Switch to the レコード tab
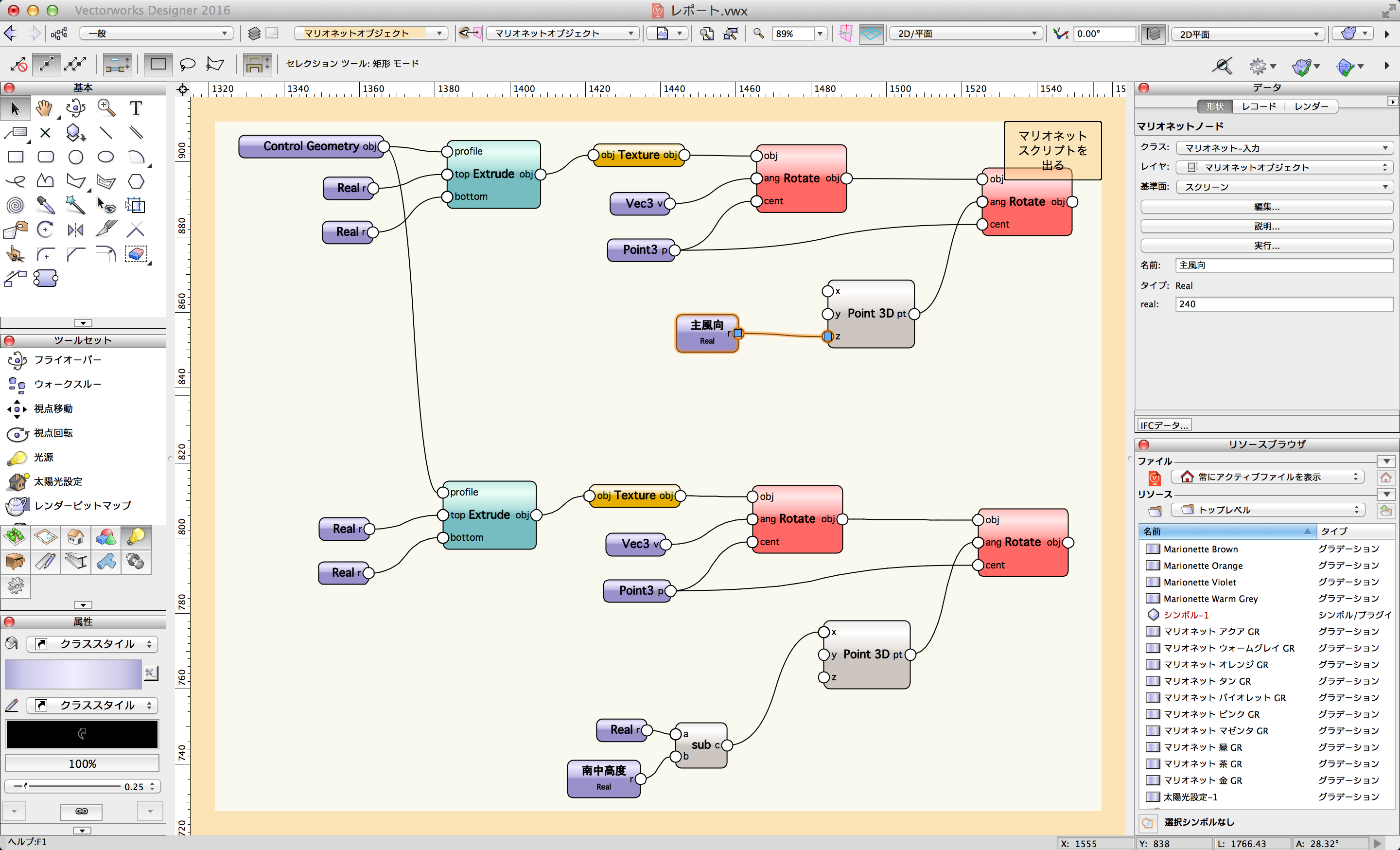Screen dimensions: 1400x850 click(x=1259, y=106)
